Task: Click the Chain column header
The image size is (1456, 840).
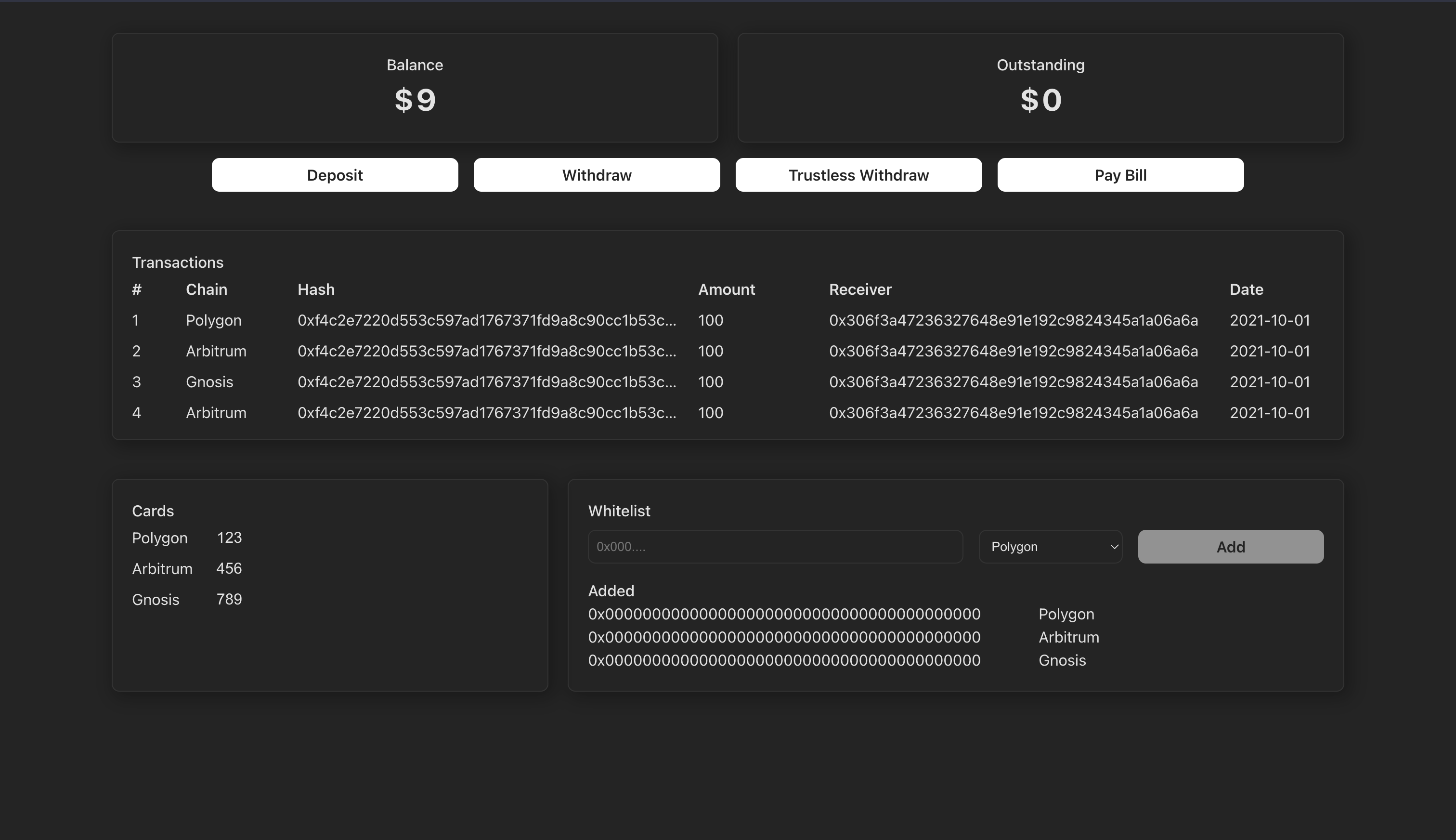Action: coord(207,289)
